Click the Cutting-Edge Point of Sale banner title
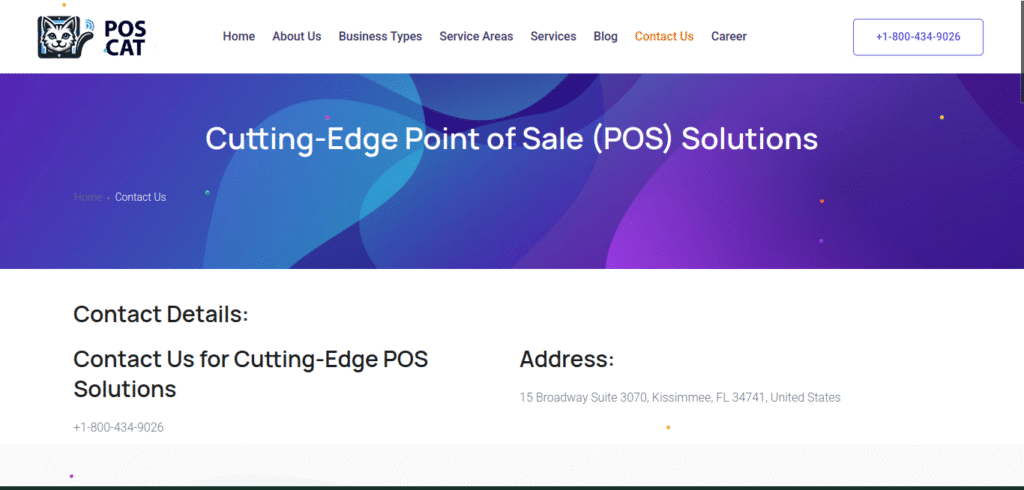 (x=512, y=138)
